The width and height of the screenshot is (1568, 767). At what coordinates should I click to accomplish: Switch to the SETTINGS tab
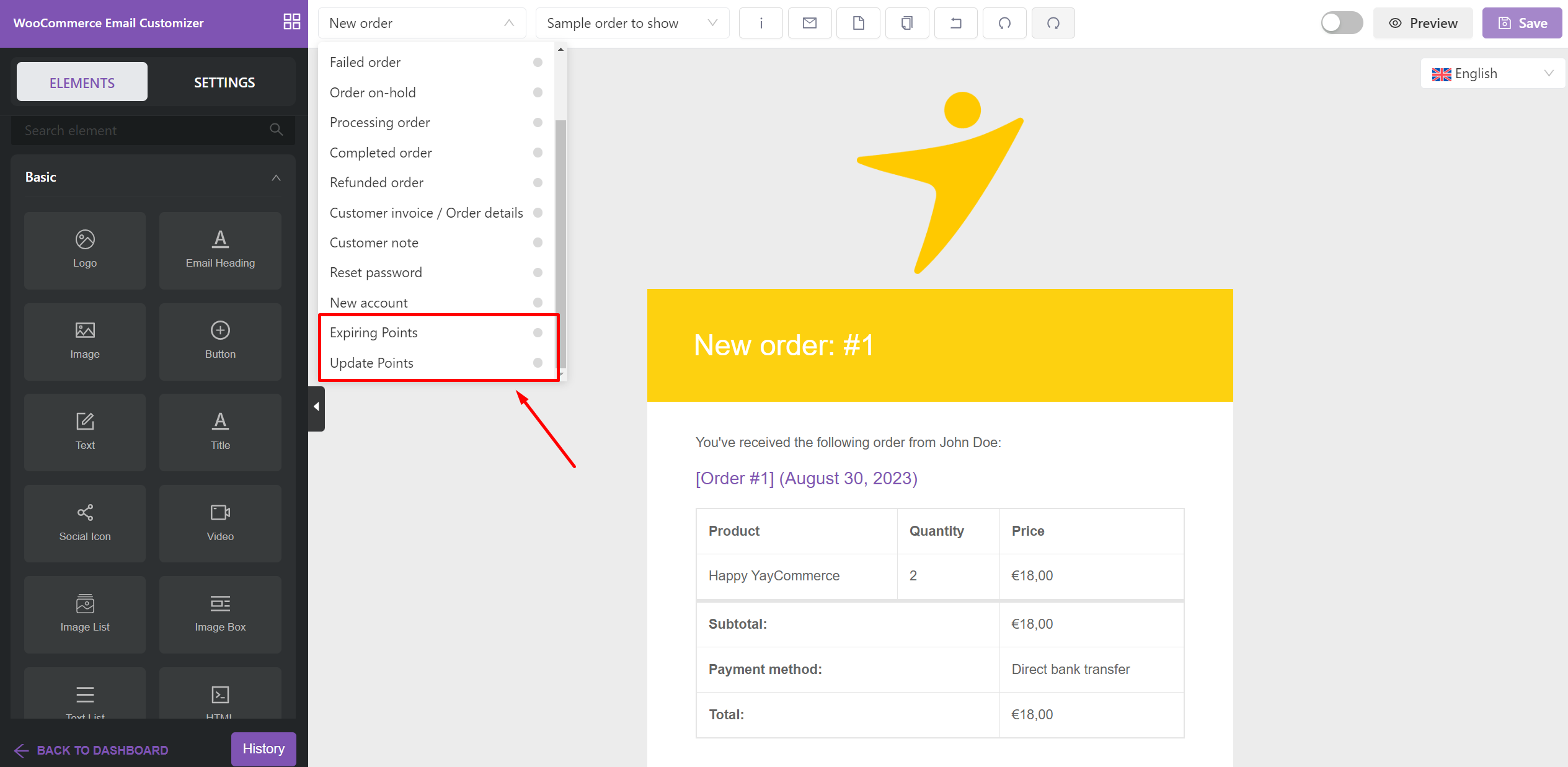coord(224,82)
